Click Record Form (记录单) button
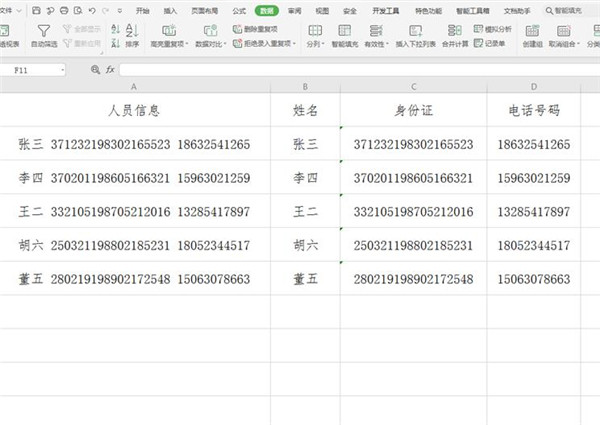Screen dimensions: 600x425 coord(489,44)
